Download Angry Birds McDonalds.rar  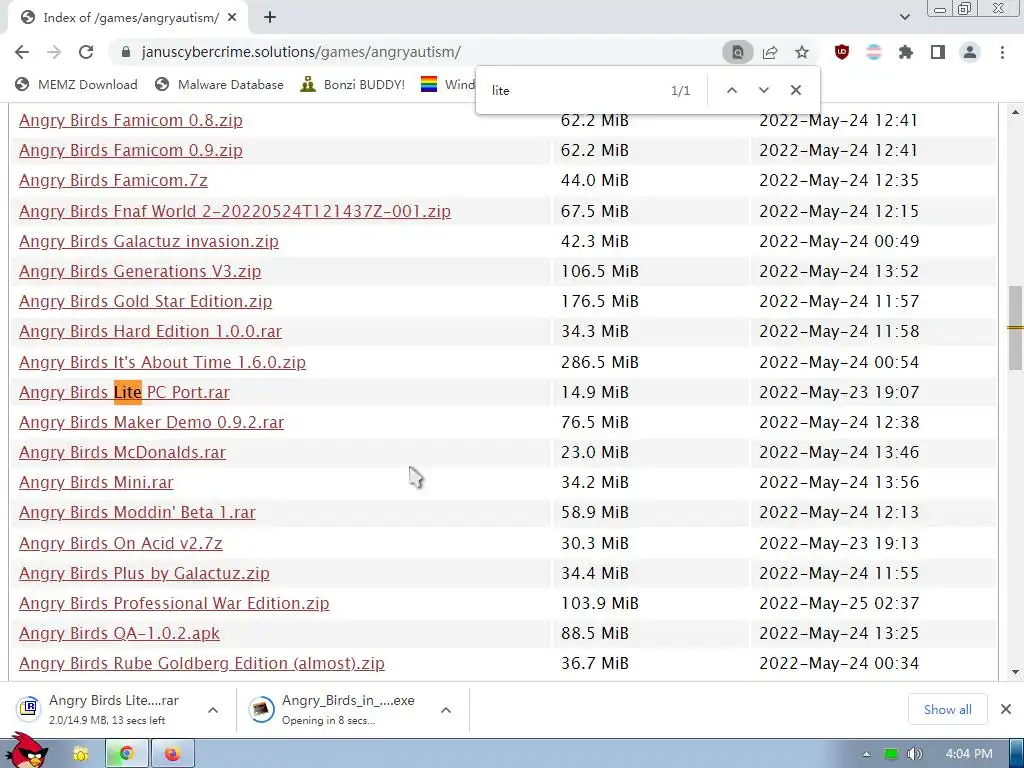122,453
